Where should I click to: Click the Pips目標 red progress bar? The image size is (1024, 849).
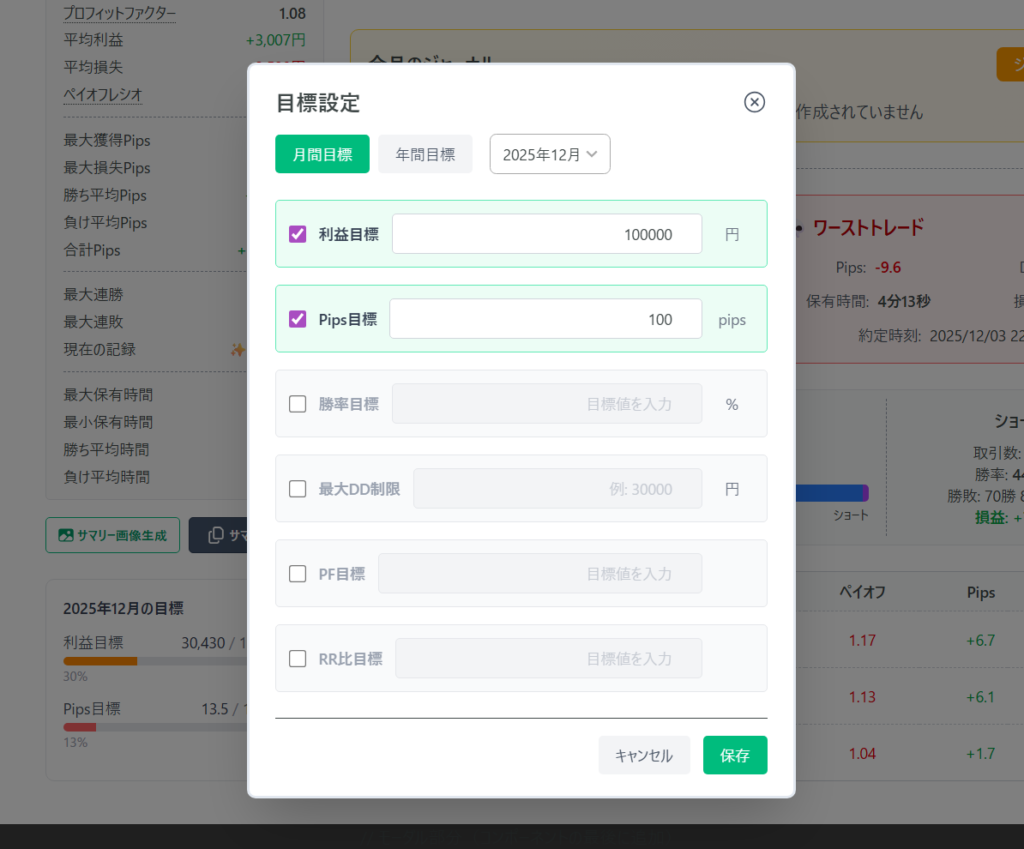[x=80, y=727]
